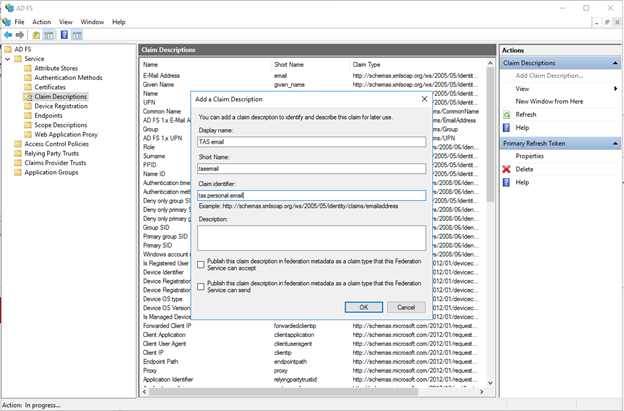Image resolution: width=624 pixels, height=411 pixels.
Task: Select Authentication Methods in the tree
Action: click(x=68, y=78)
